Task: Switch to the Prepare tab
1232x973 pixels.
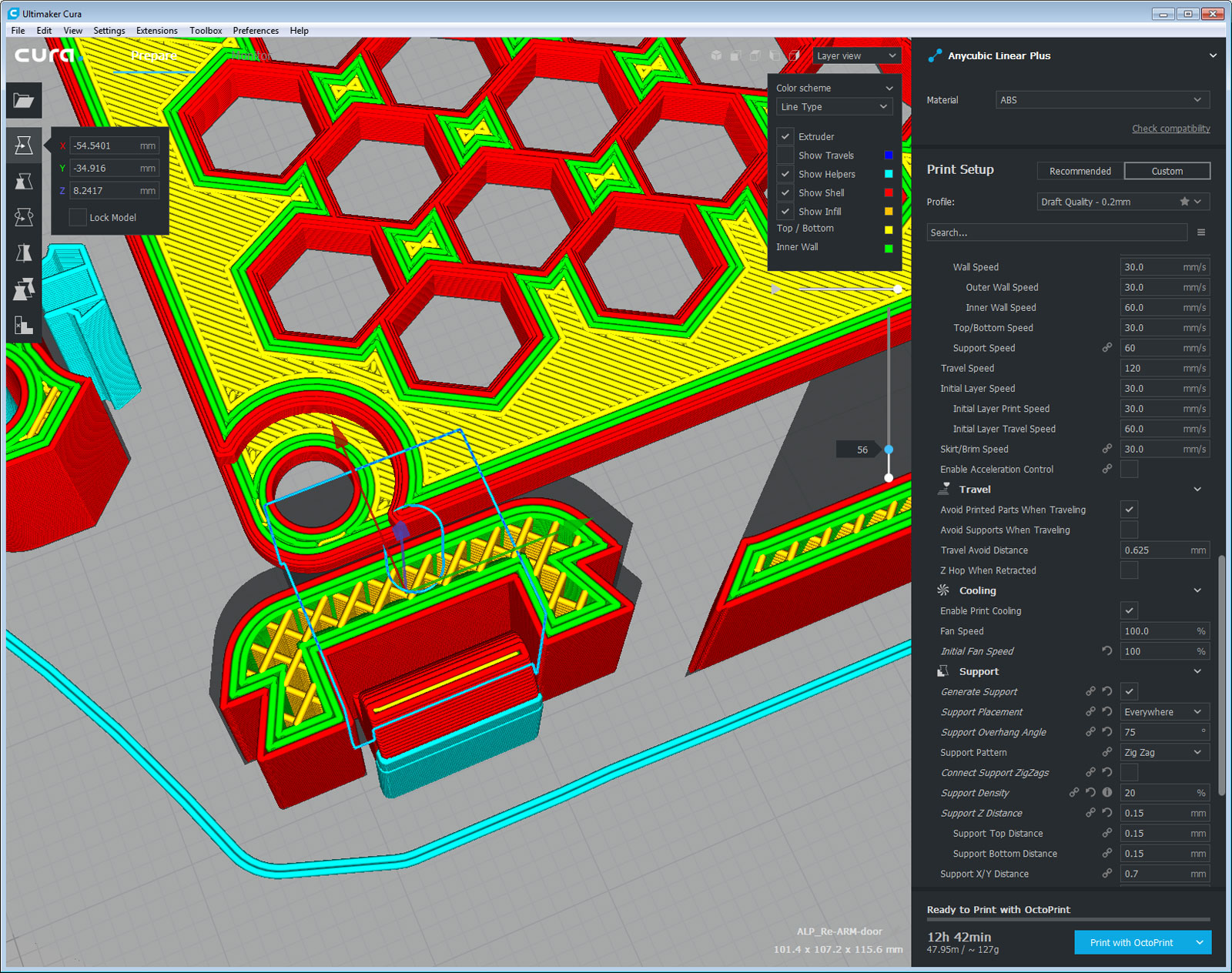Action: 154,55
